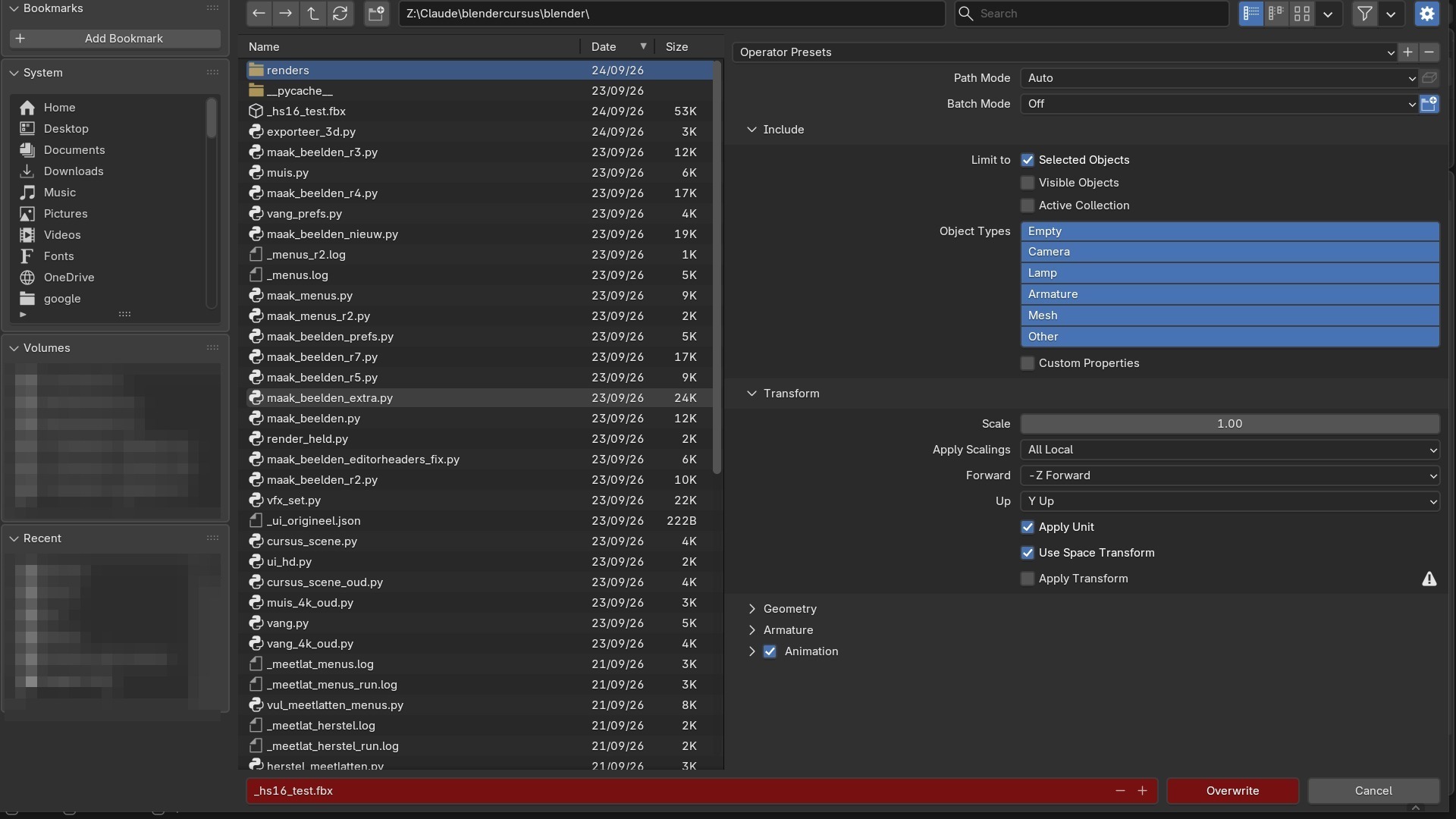Image resolution: width=1456 pixels, height=819 pixels.
Task: Open the Path Mode dropdown
Action: click(x=1219, y=78)
